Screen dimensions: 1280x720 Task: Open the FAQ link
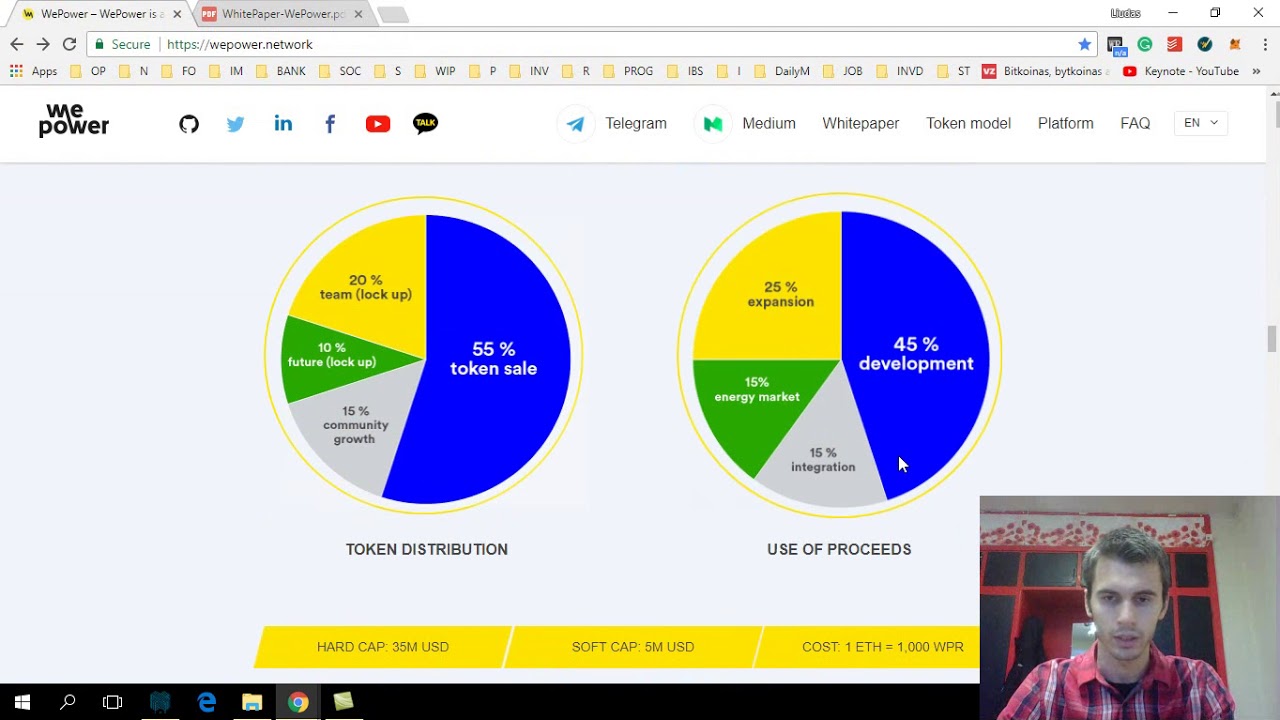coord(1135,123)
